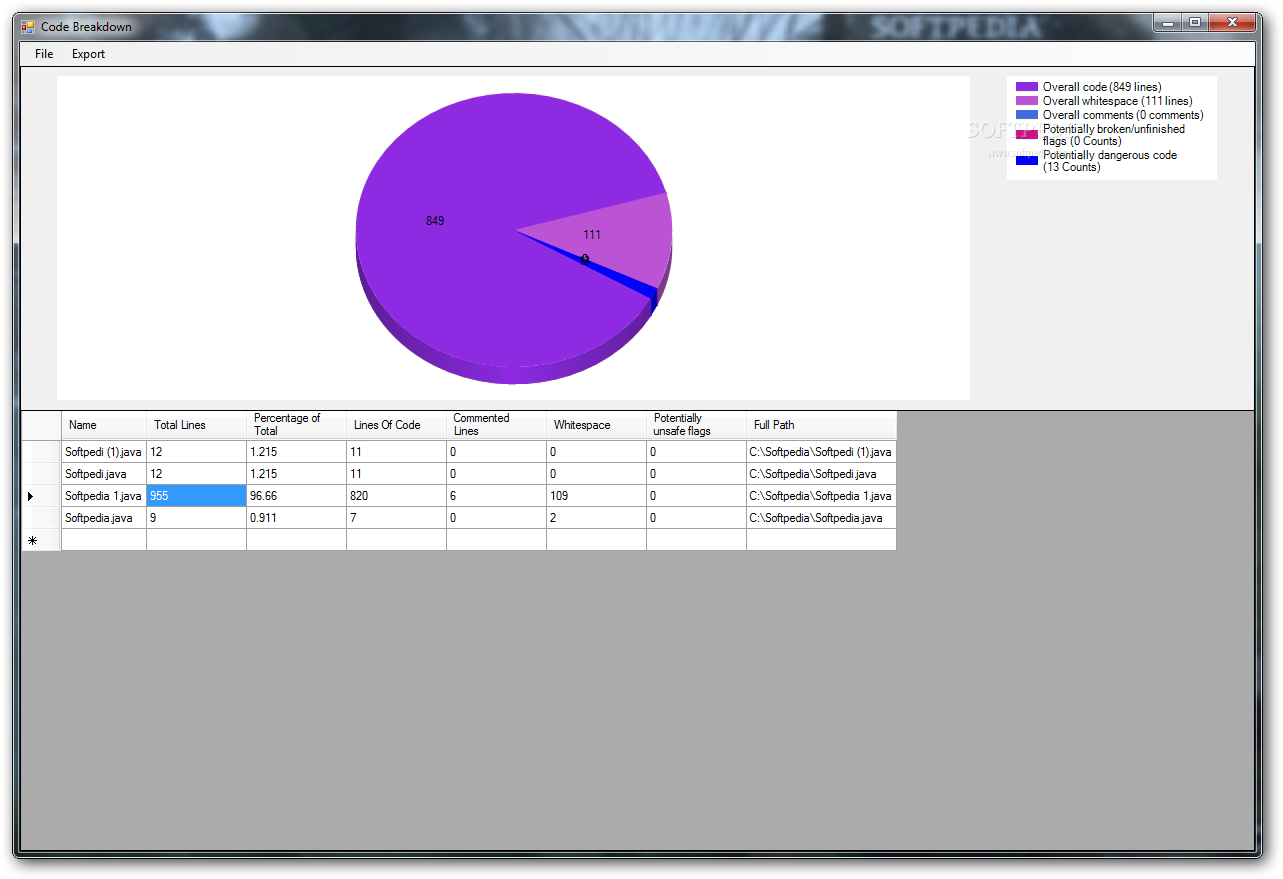Image resolution: width=1283 pixels, height=879 pixels.
Task: Click the C:\Softpedia\Softpedi (1).java path cell
Action: [x=821, y=452]
